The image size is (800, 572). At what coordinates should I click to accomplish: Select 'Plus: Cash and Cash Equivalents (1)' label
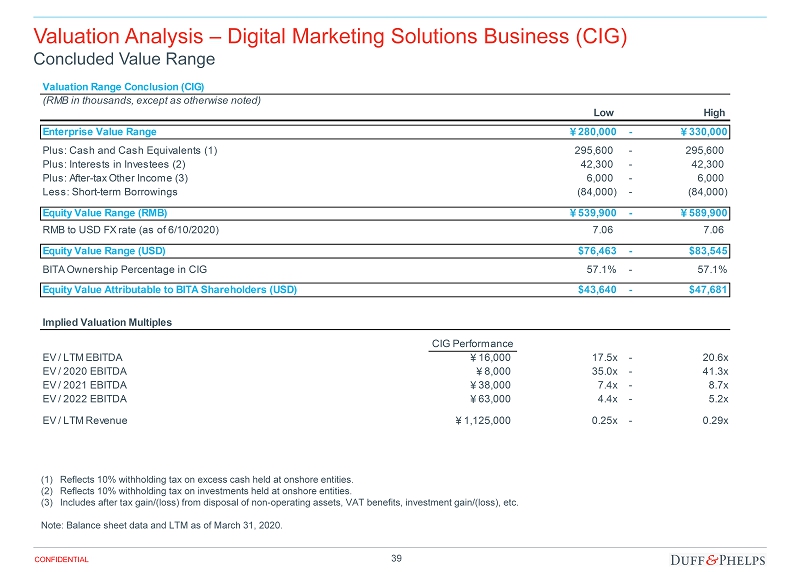130,151
